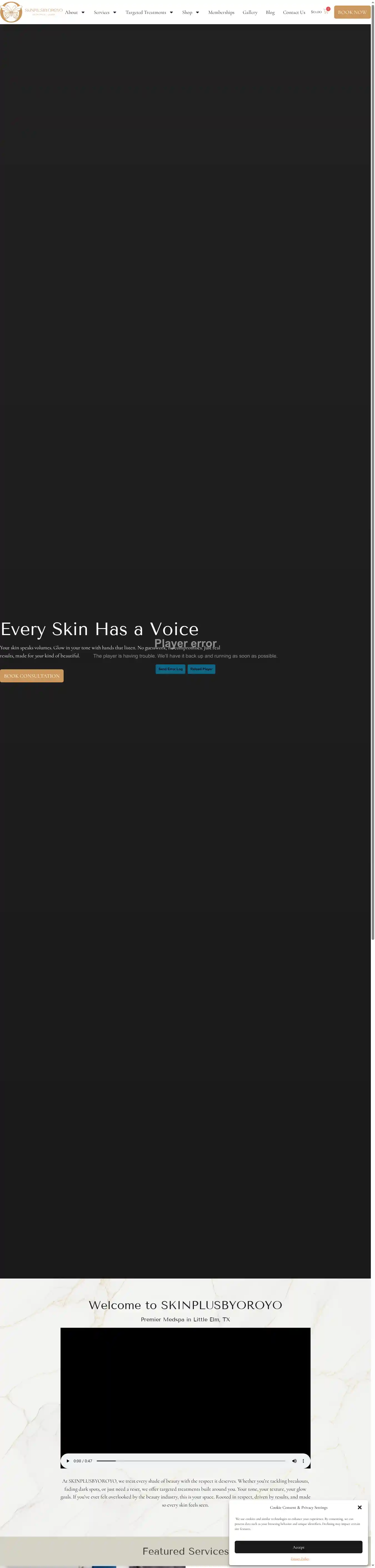Seek on the video progress bar
The width and height of the screenshot is (375, 1568).
click(x=191, y=1461)
